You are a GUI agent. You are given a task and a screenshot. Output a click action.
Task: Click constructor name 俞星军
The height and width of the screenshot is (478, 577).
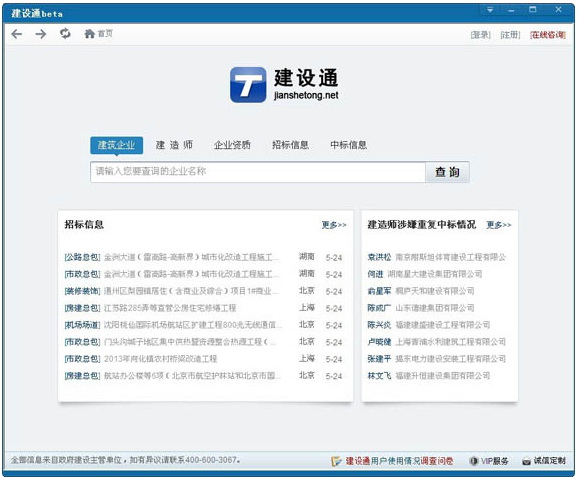click(x=379, y=291)
